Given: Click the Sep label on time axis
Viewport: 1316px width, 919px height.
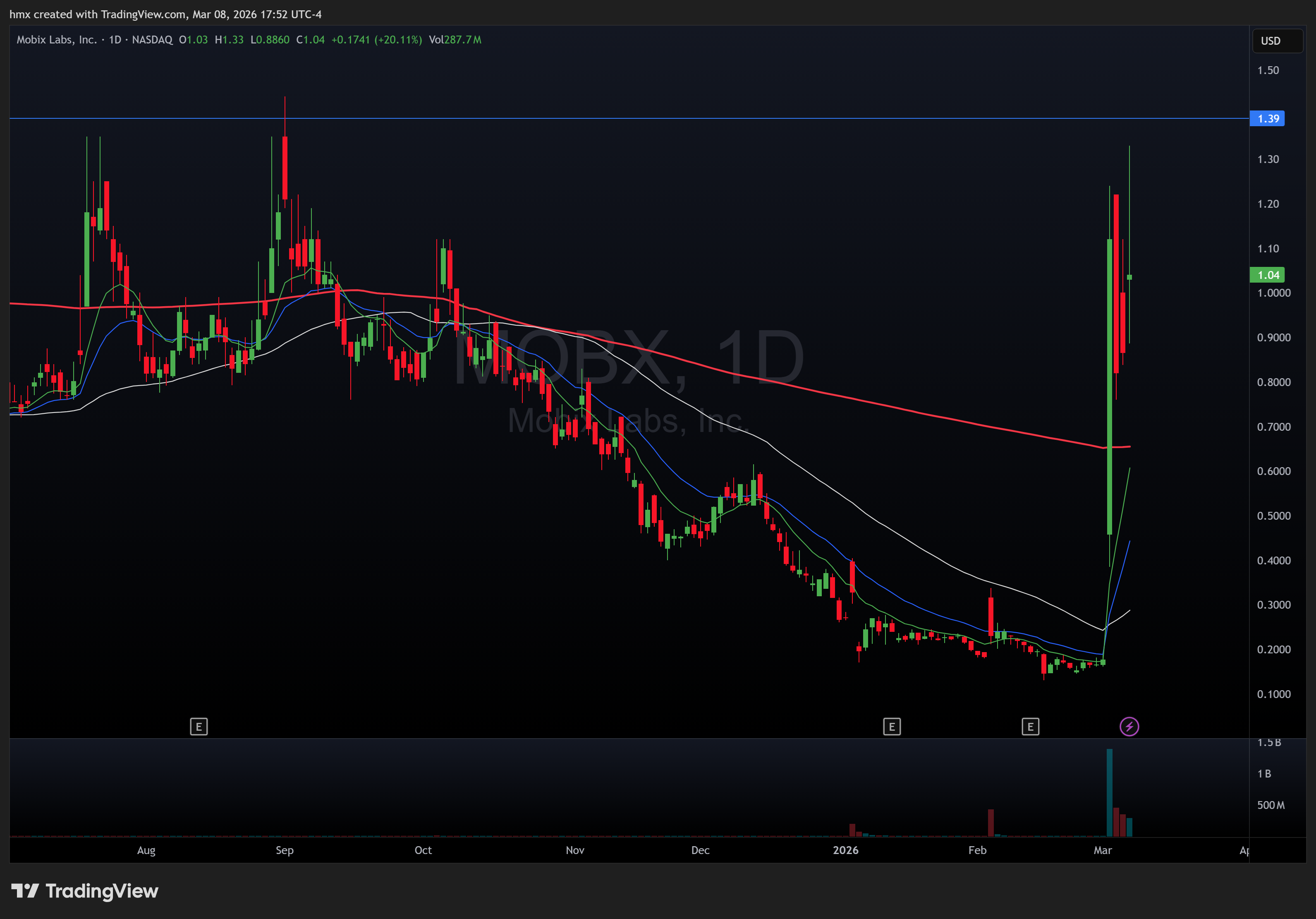Looking at the screenshot, I should (x=284, y=849).
